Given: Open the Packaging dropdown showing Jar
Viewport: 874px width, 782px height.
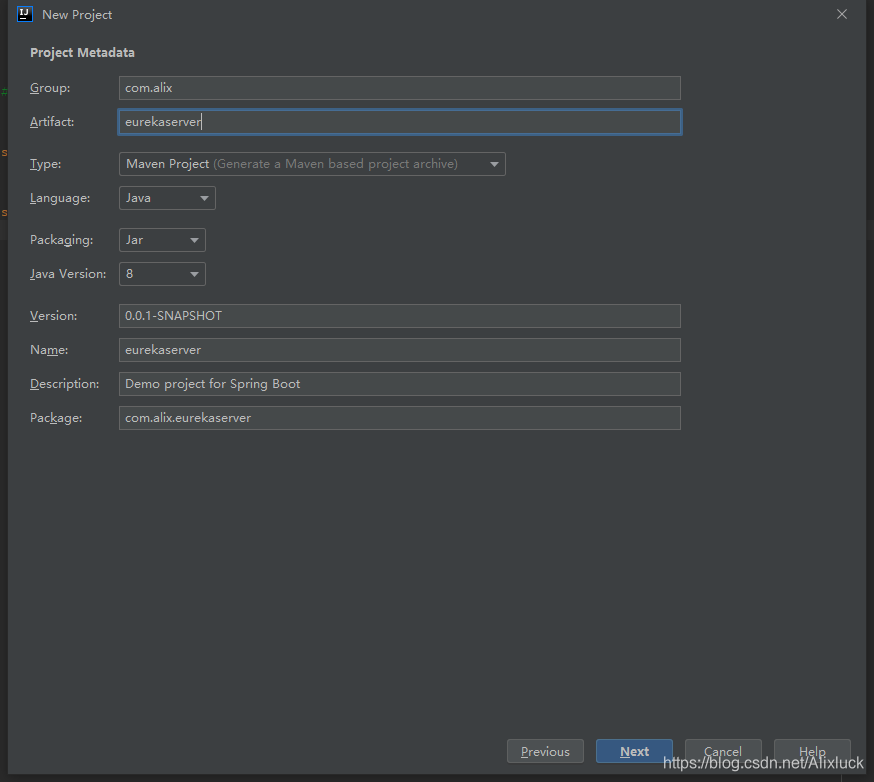Looking at the screenshot, I should [162, 240].
